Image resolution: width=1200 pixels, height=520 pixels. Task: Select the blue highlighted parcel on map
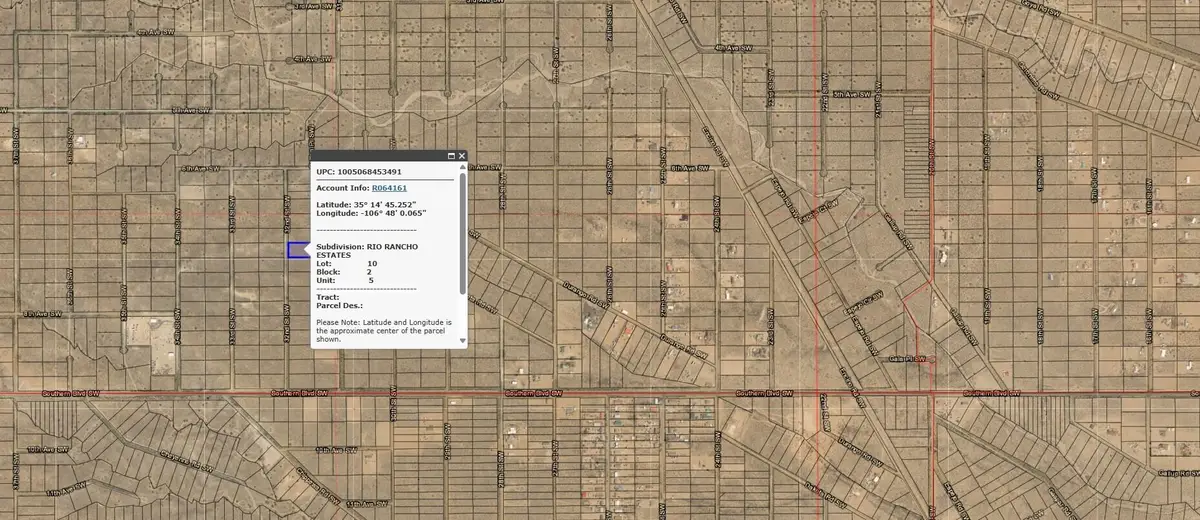click(297, 251)
